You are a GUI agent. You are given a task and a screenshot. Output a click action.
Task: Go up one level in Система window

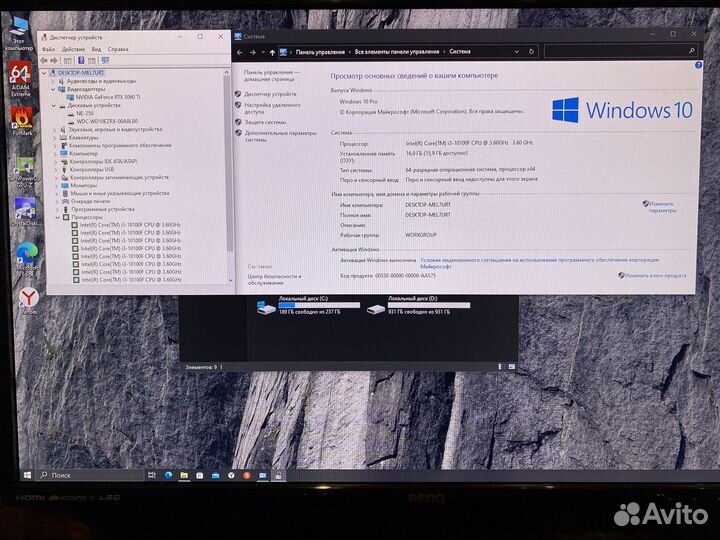[x=272, y=52]
